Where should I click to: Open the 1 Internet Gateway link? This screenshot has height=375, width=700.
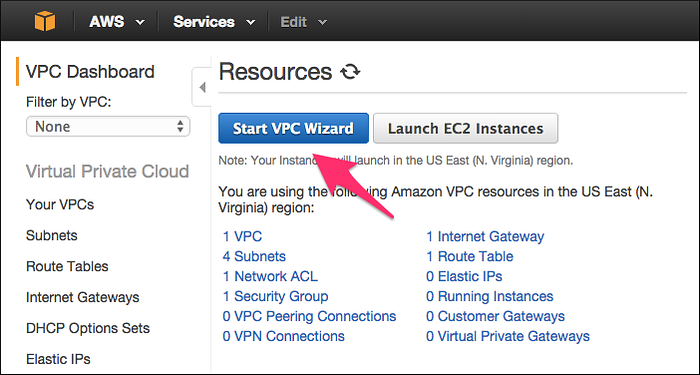tap(485, 236)
